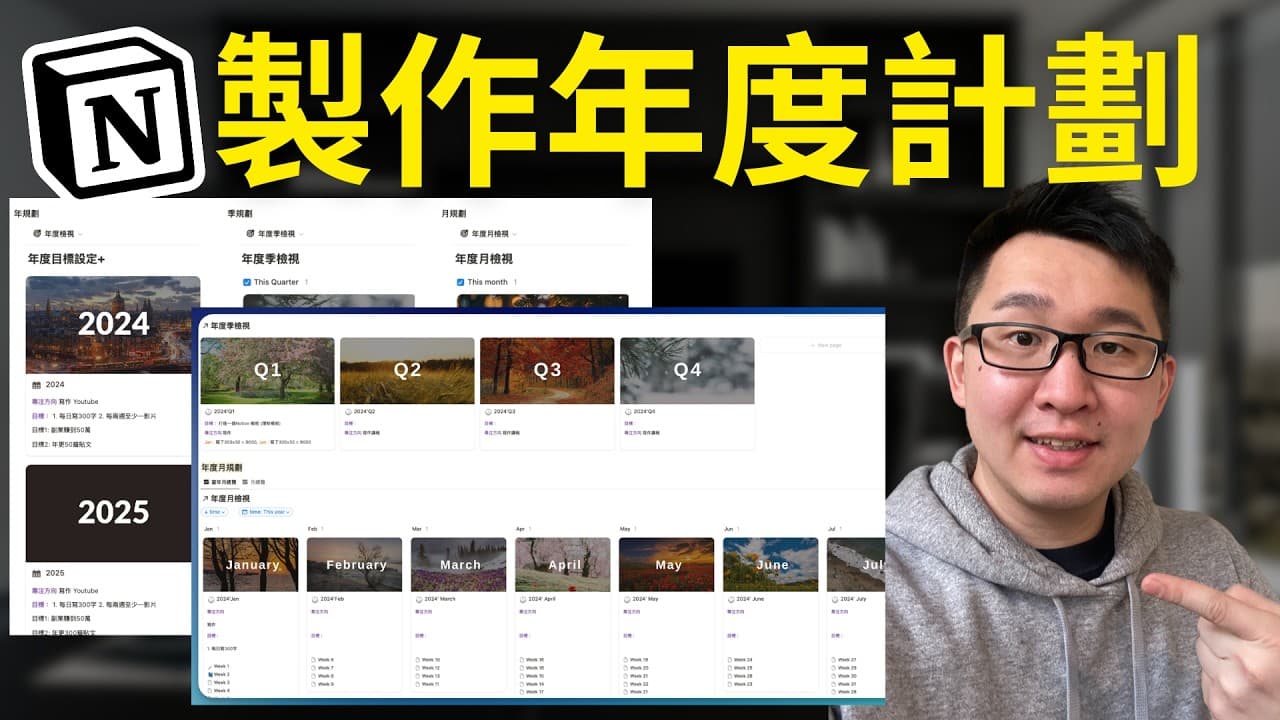This screenshot has height=720, width=1280.
Task: Expand the chevron beside 年度季檢視 in 季規劃
Action: (302, 233)
